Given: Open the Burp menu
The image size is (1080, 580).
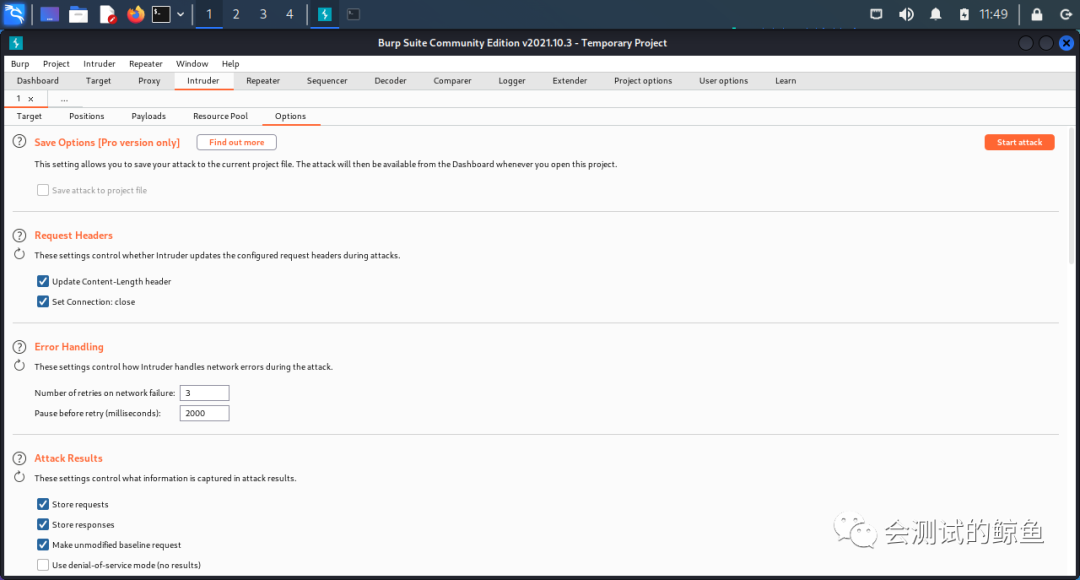Looking at the screenshot, I should tap(20, 63).
